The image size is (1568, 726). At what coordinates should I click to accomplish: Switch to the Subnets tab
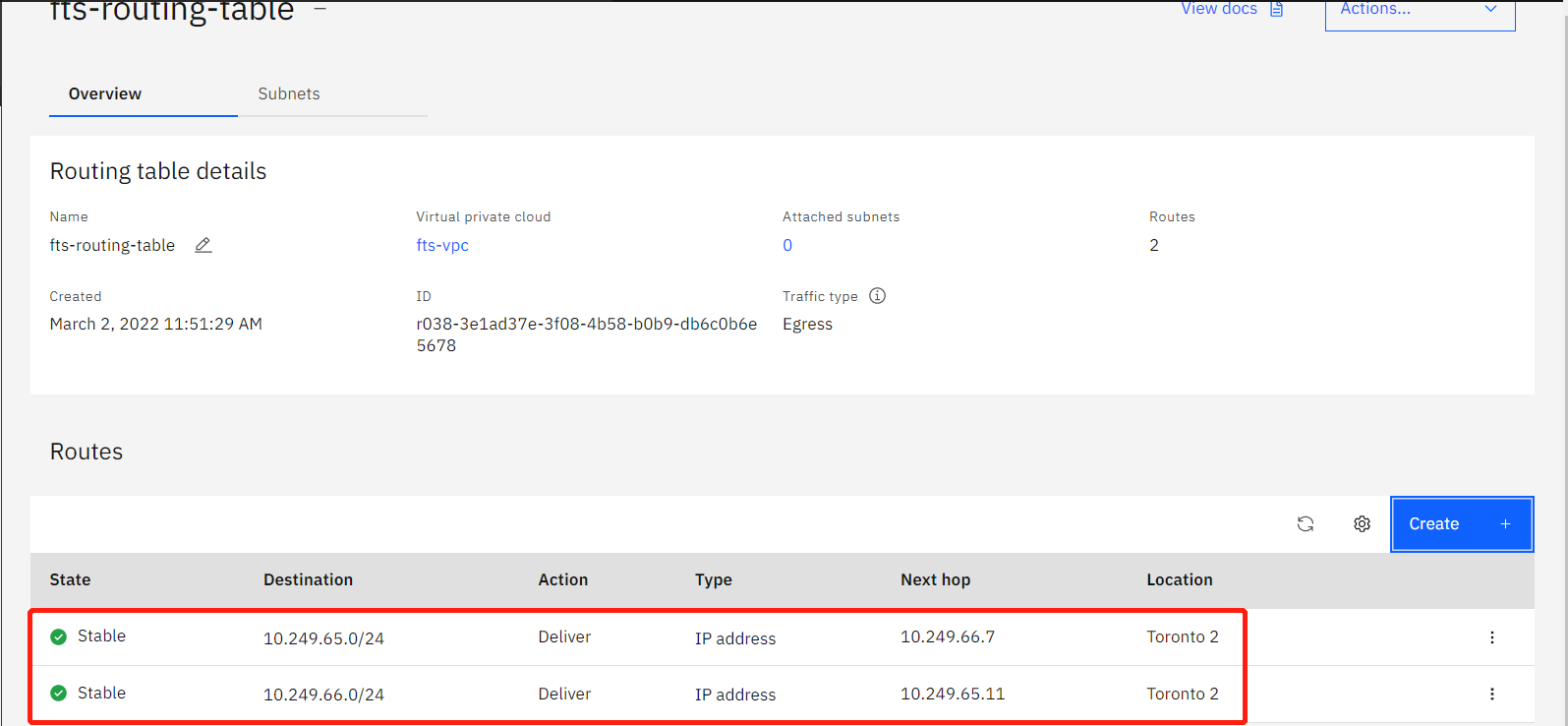(332, 94)
